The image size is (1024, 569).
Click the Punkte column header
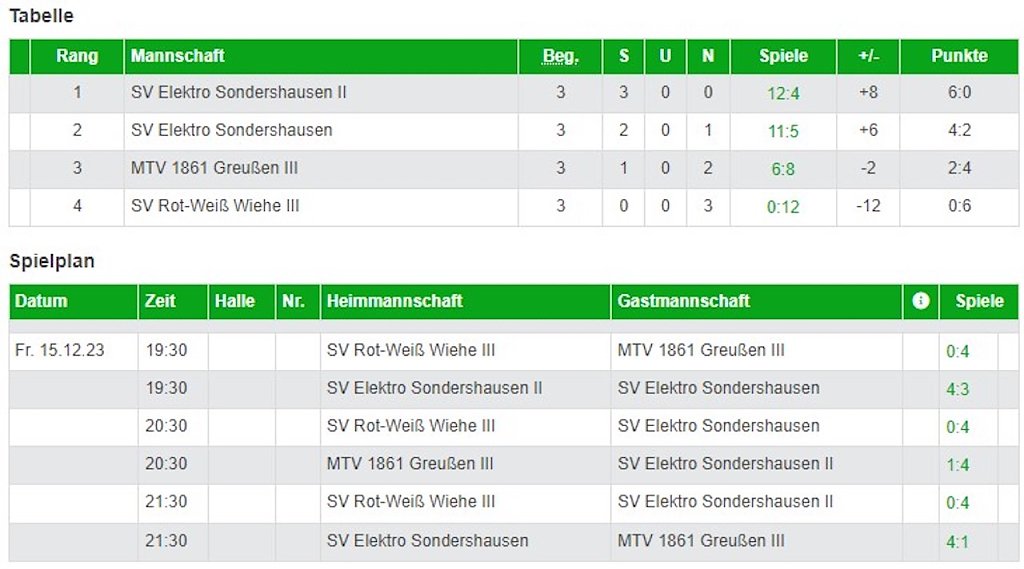(x=959, y=56)
